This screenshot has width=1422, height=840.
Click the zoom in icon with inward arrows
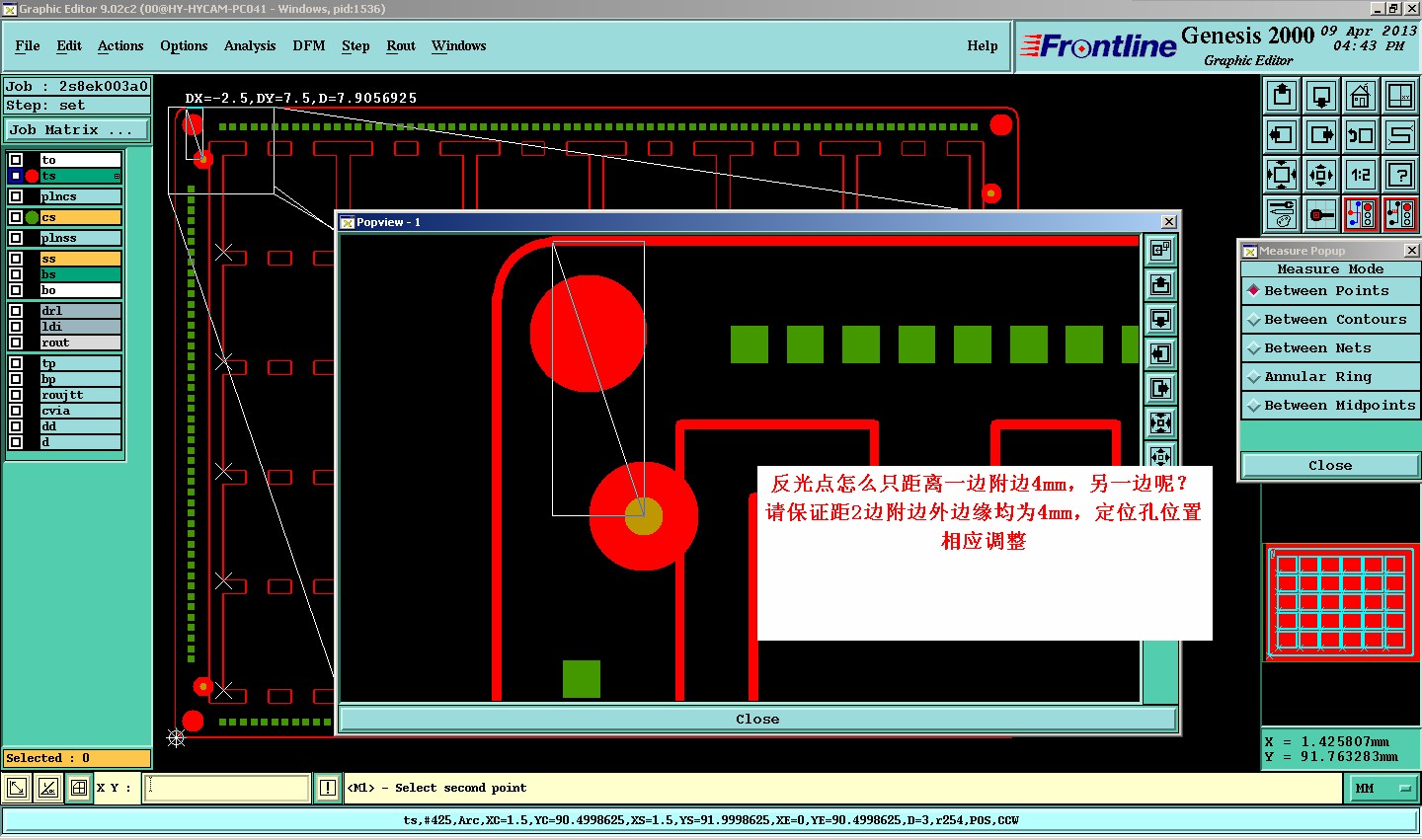(x=1282, y=175)
